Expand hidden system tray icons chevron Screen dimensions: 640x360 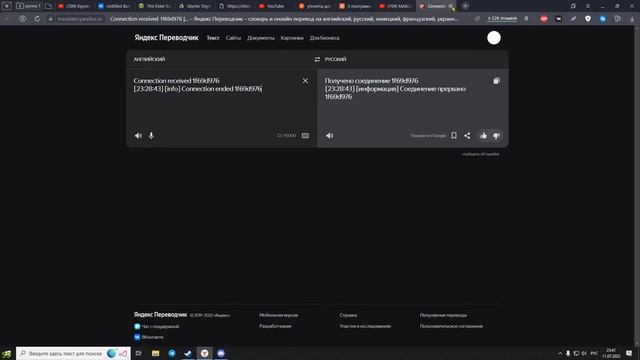[560, 353]
